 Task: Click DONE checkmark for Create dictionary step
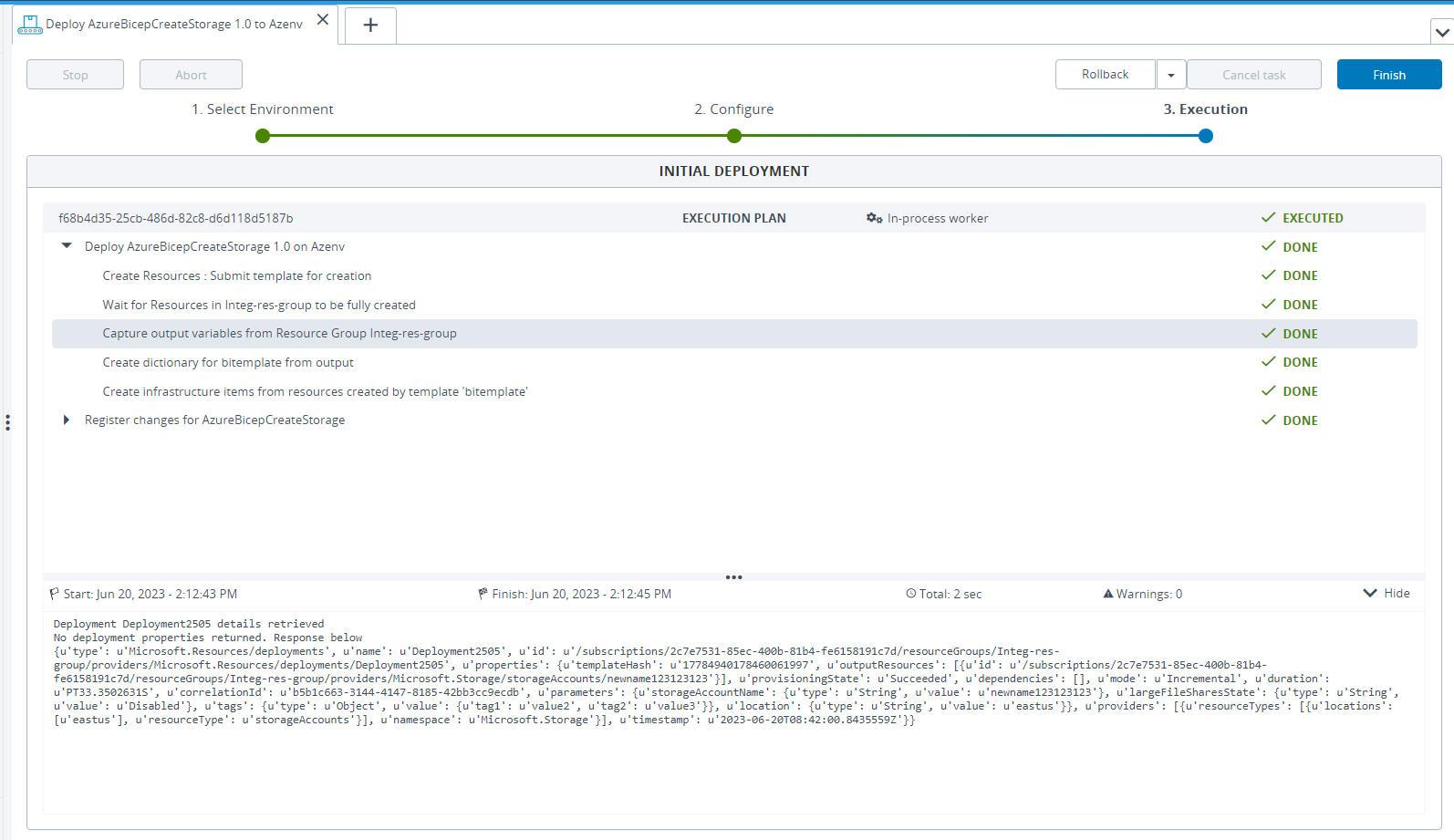coord(1268,362)
